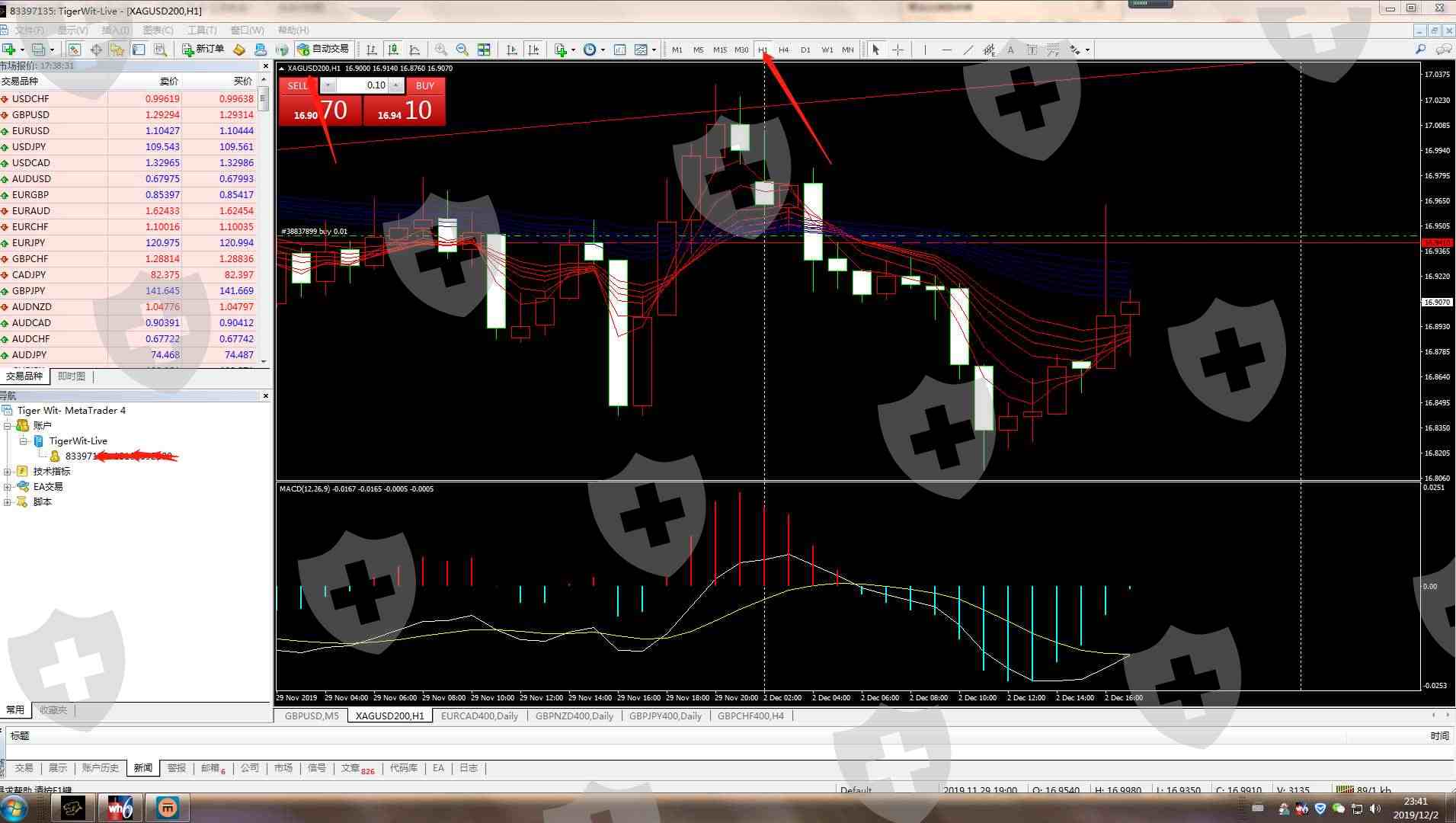Click the market watch vertical scrollbar
Viewport: 1456px width, 823px height.
point(264,229)
